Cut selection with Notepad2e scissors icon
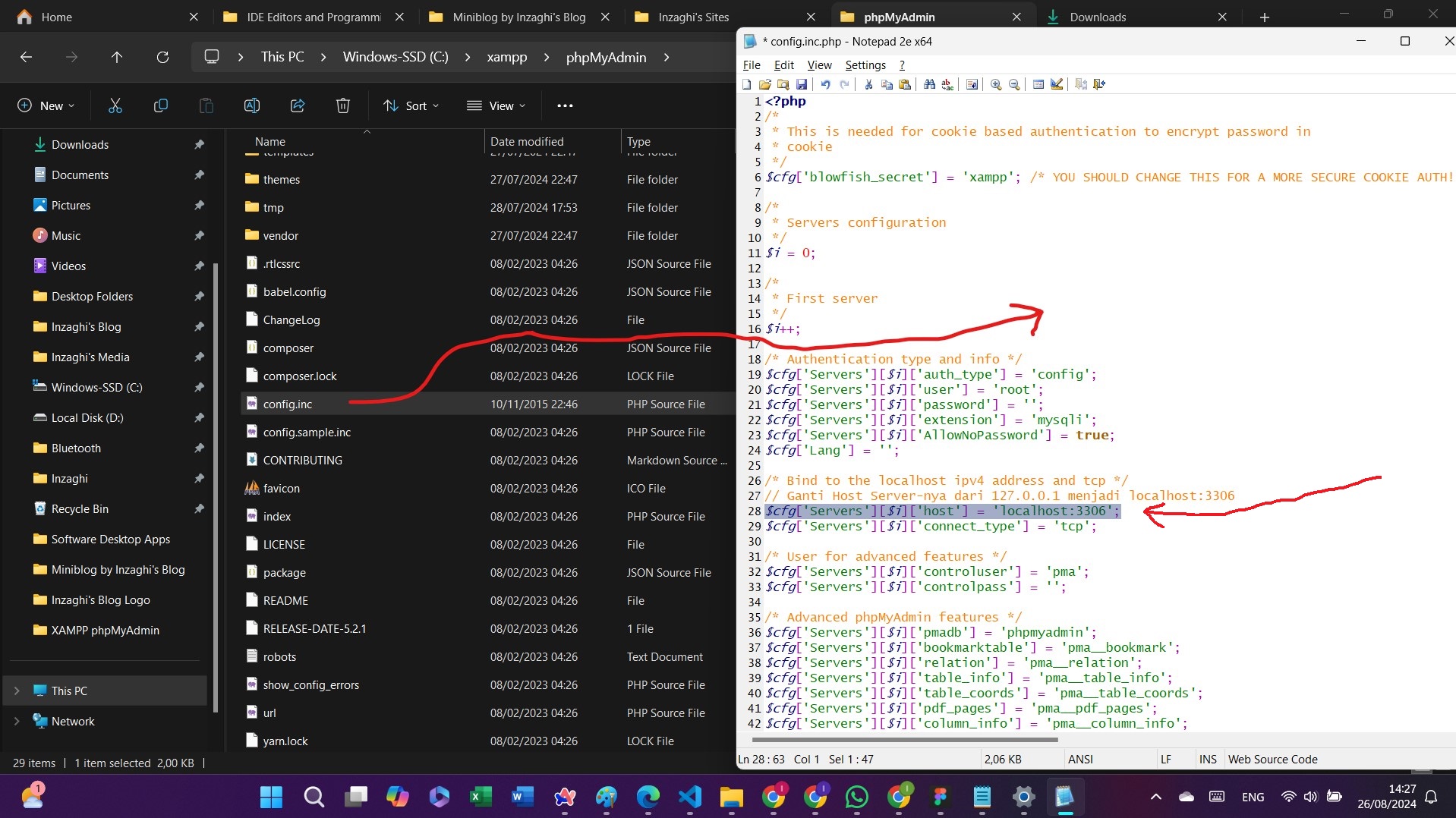This screenshot has height=818, width=1456. [868, 84]
